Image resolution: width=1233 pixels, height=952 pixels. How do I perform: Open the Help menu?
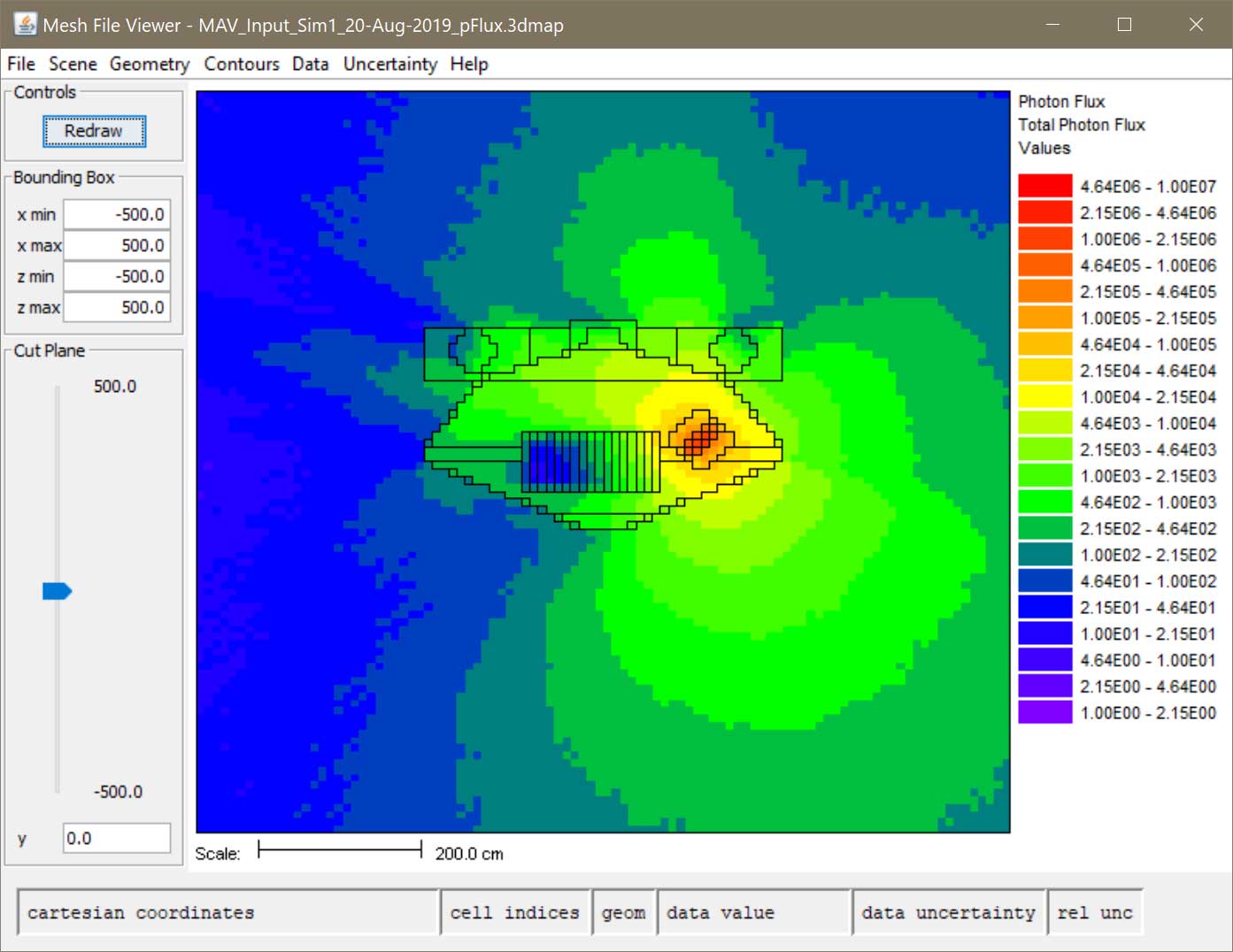point(468,64)
